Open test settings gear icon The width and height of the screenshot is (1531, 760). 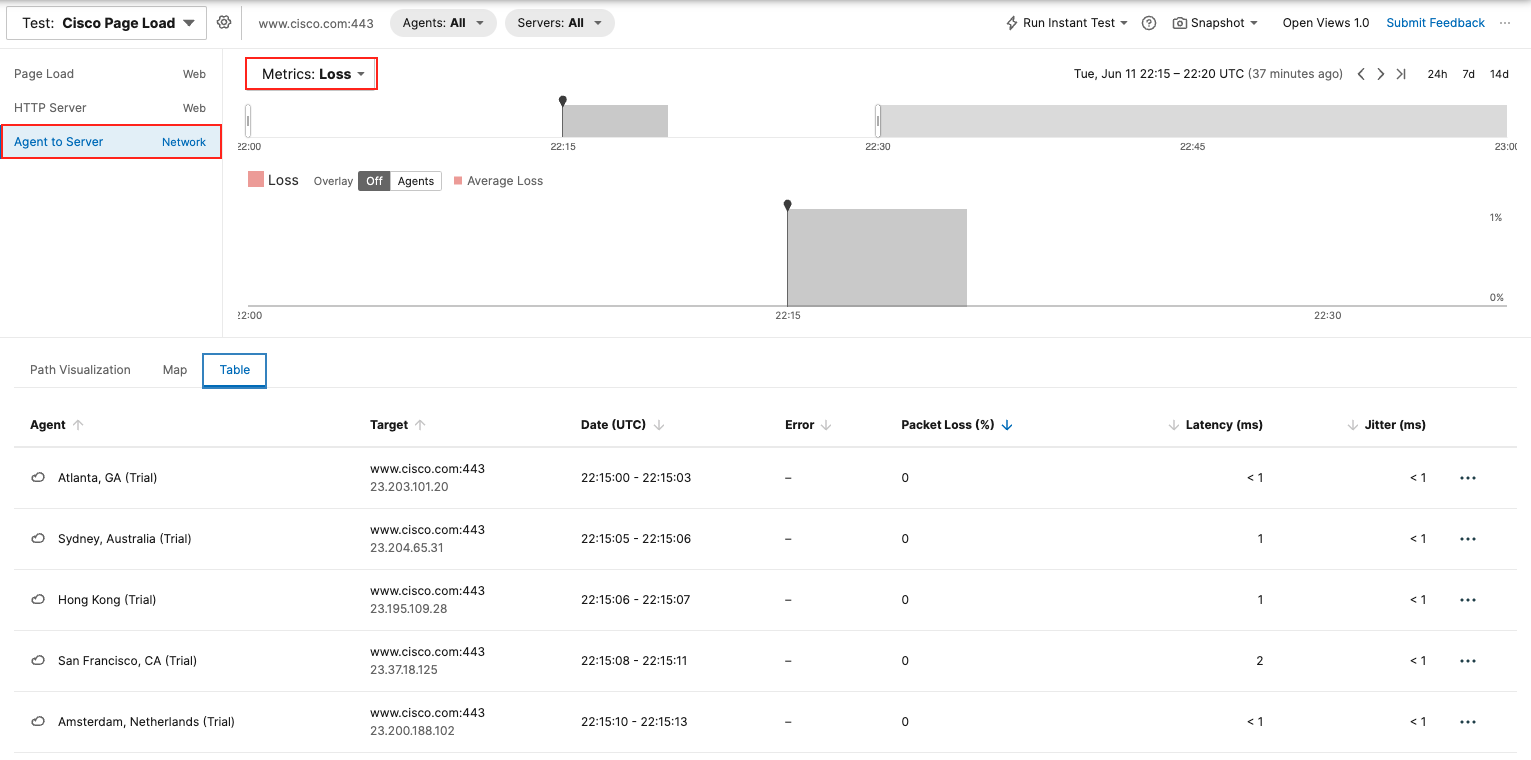(x=224, y=23)
